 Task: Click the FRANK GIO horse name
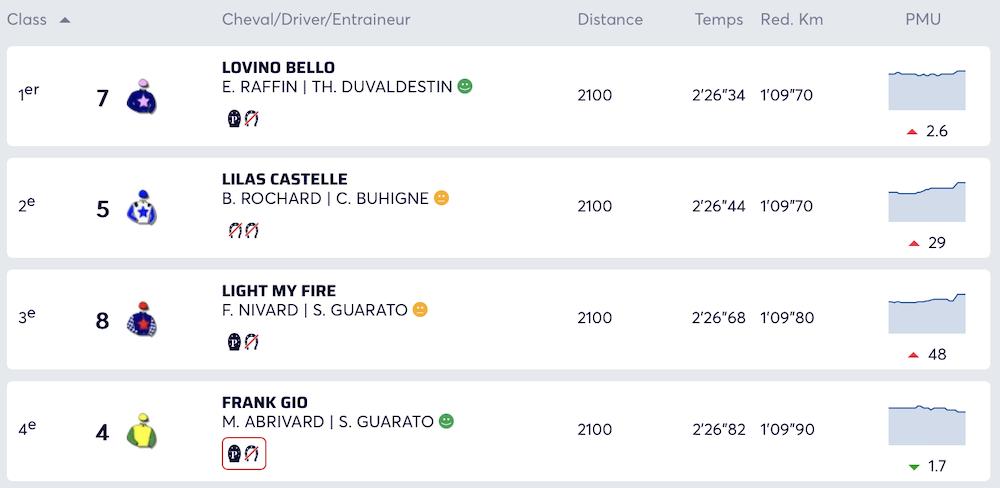click(264, 403)
